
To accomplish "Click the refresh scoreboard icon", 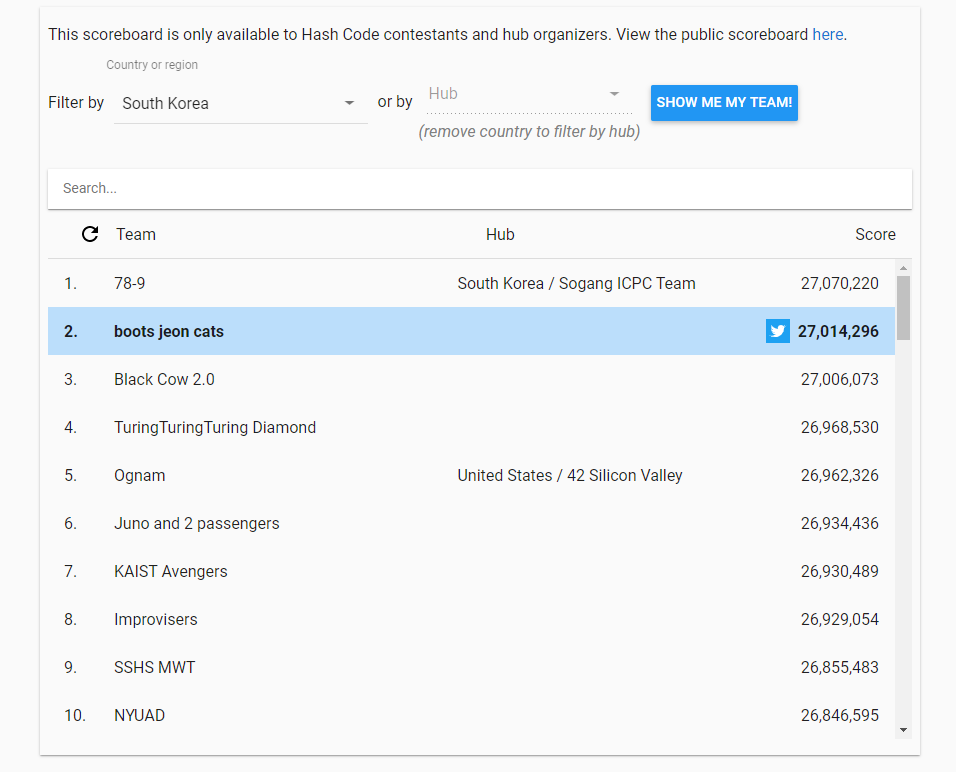I will click(90, 234).
